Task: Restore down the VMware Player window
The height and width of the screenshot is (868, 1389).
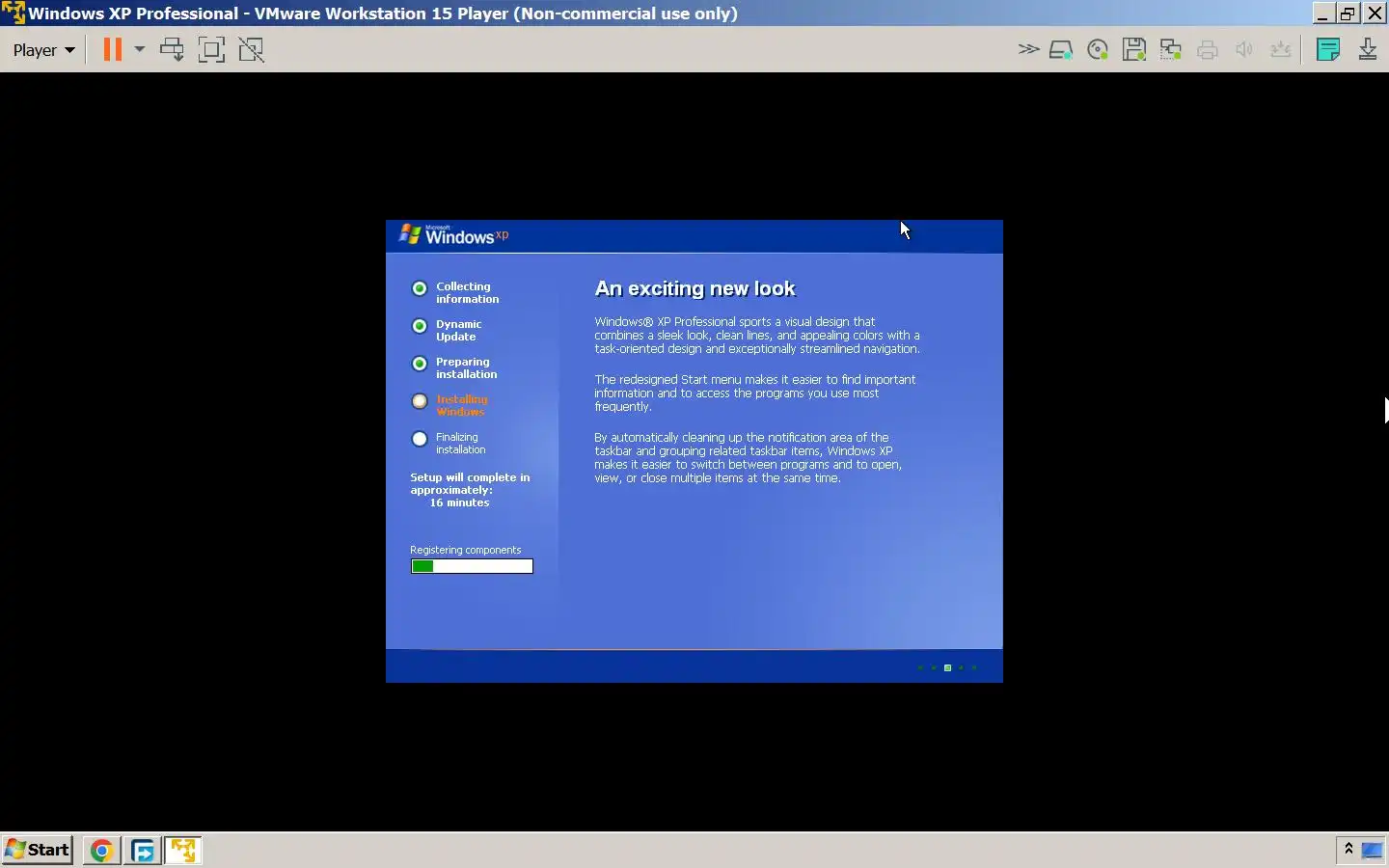Action: [x=1348, y=14]
